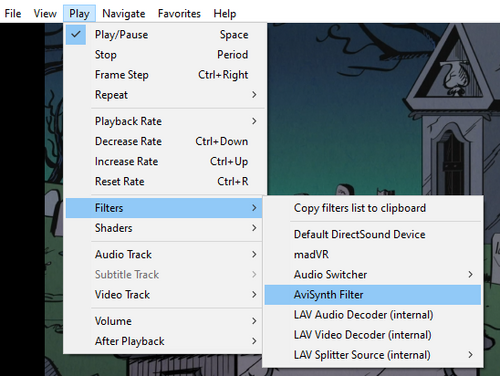This screenshot has height=376, width=500.
Task: Copy filters list to clipboard
Action: [x=373, y=208]
